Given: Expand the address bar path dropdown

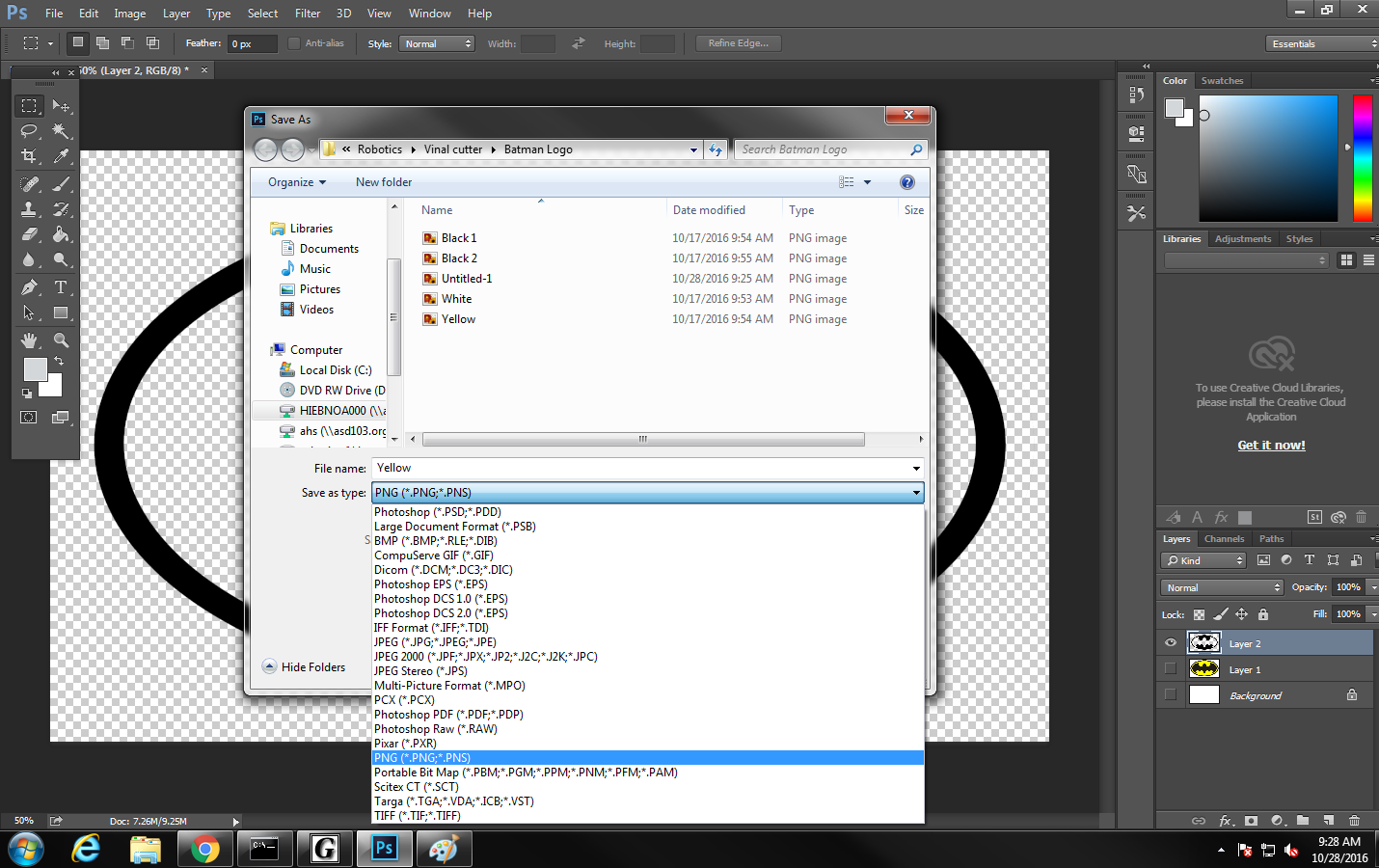Looking at the screenshot, I should pos(693,149).
